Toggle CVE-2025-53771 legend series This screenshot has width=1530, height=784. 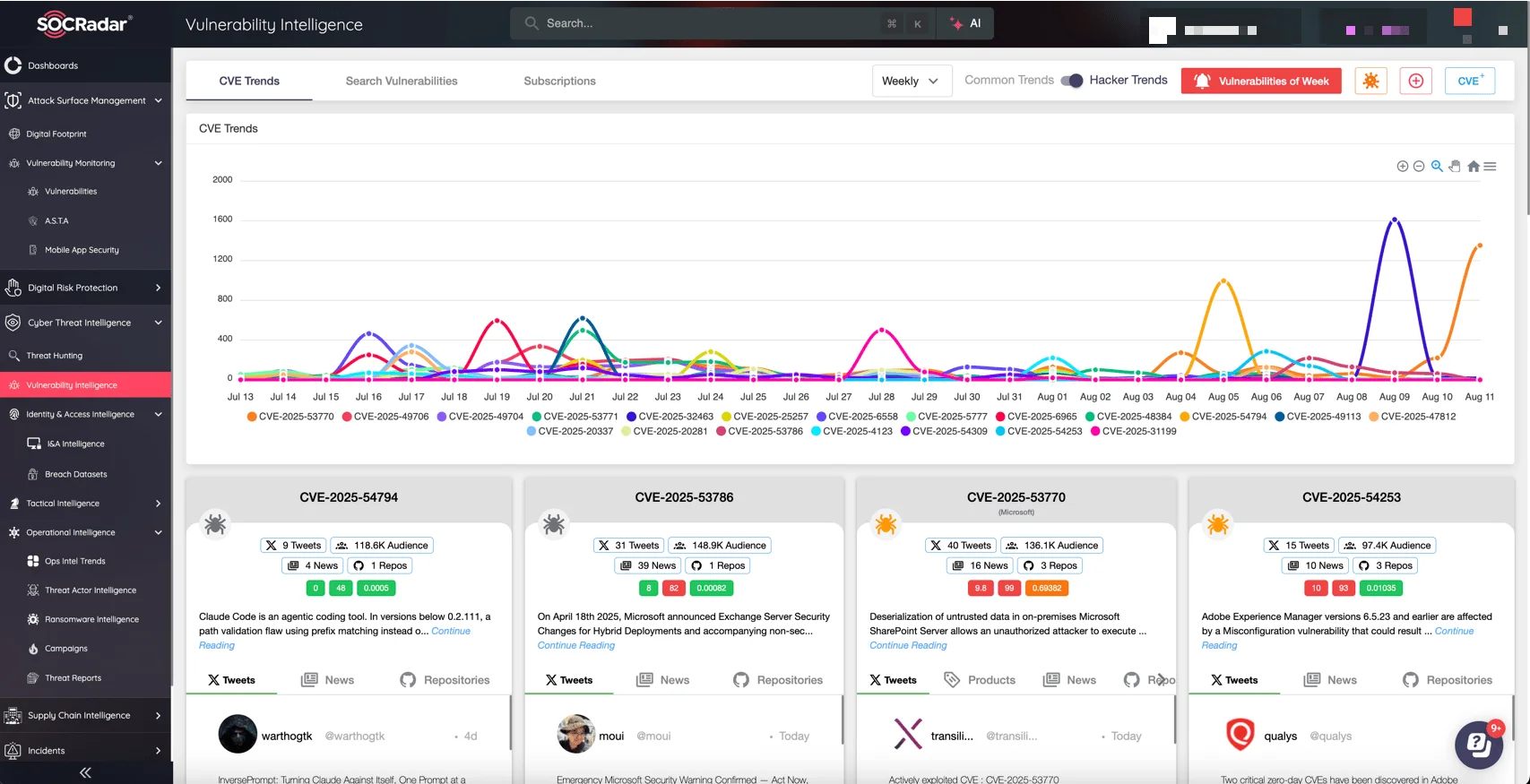pyautogui.click(x=575, y=417)
